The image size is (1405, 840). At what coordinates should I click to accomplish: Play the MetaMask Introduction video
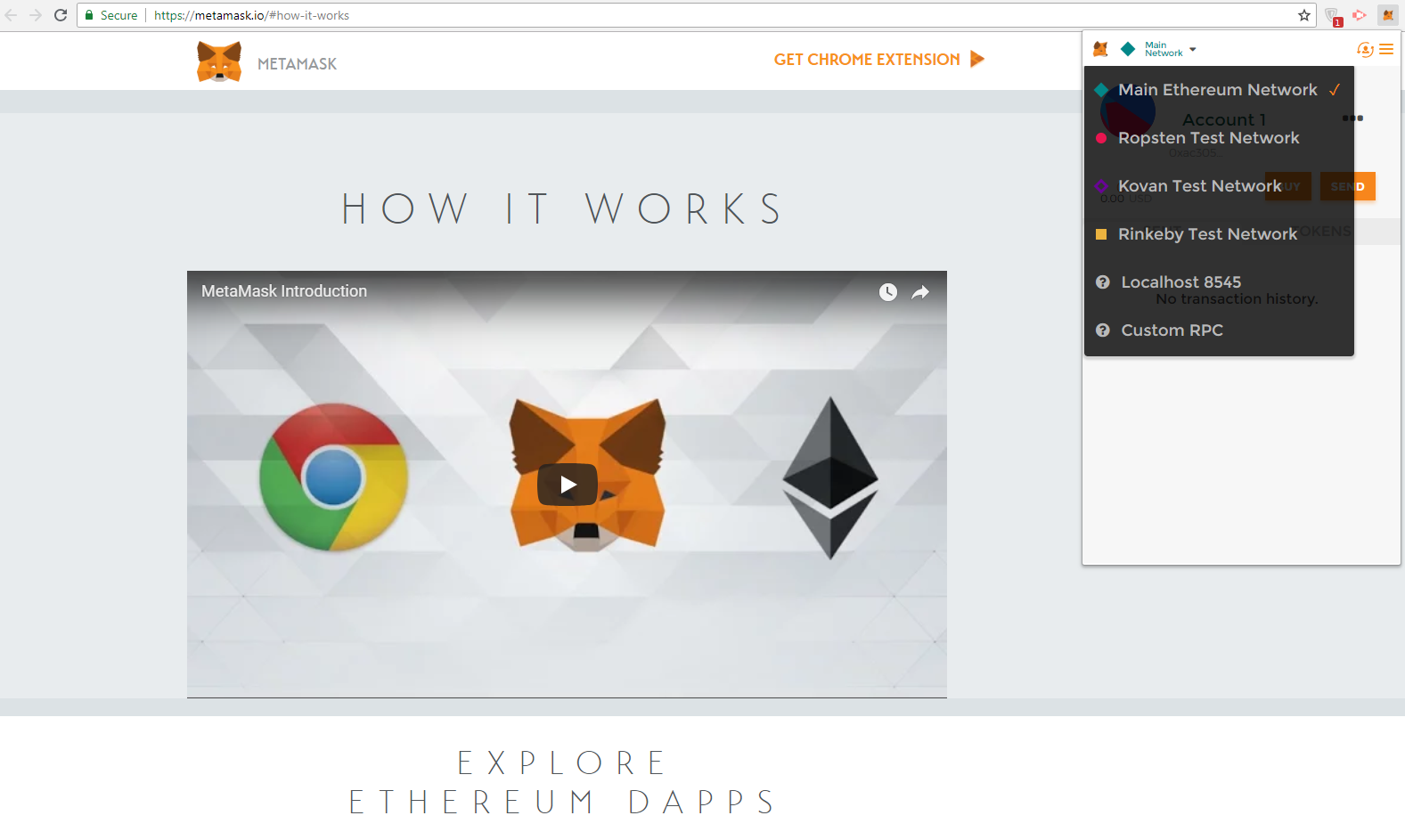coord(568,485)
